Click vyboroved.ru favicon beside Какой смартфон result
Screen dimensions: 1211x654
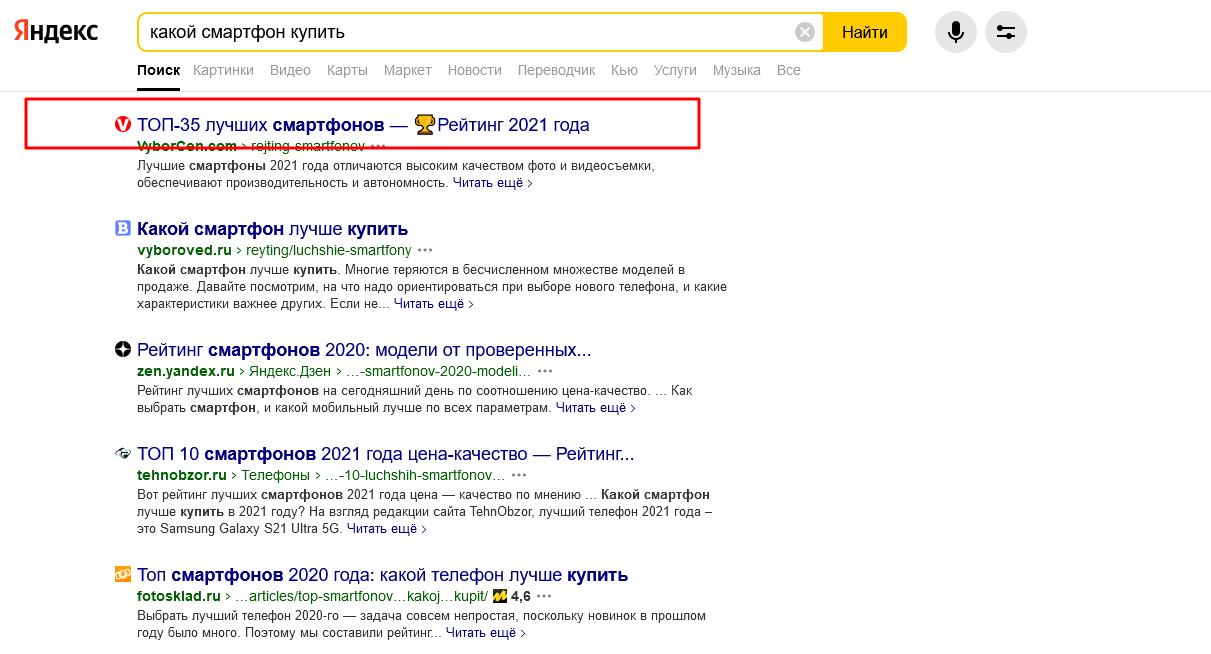click(123, 229)
